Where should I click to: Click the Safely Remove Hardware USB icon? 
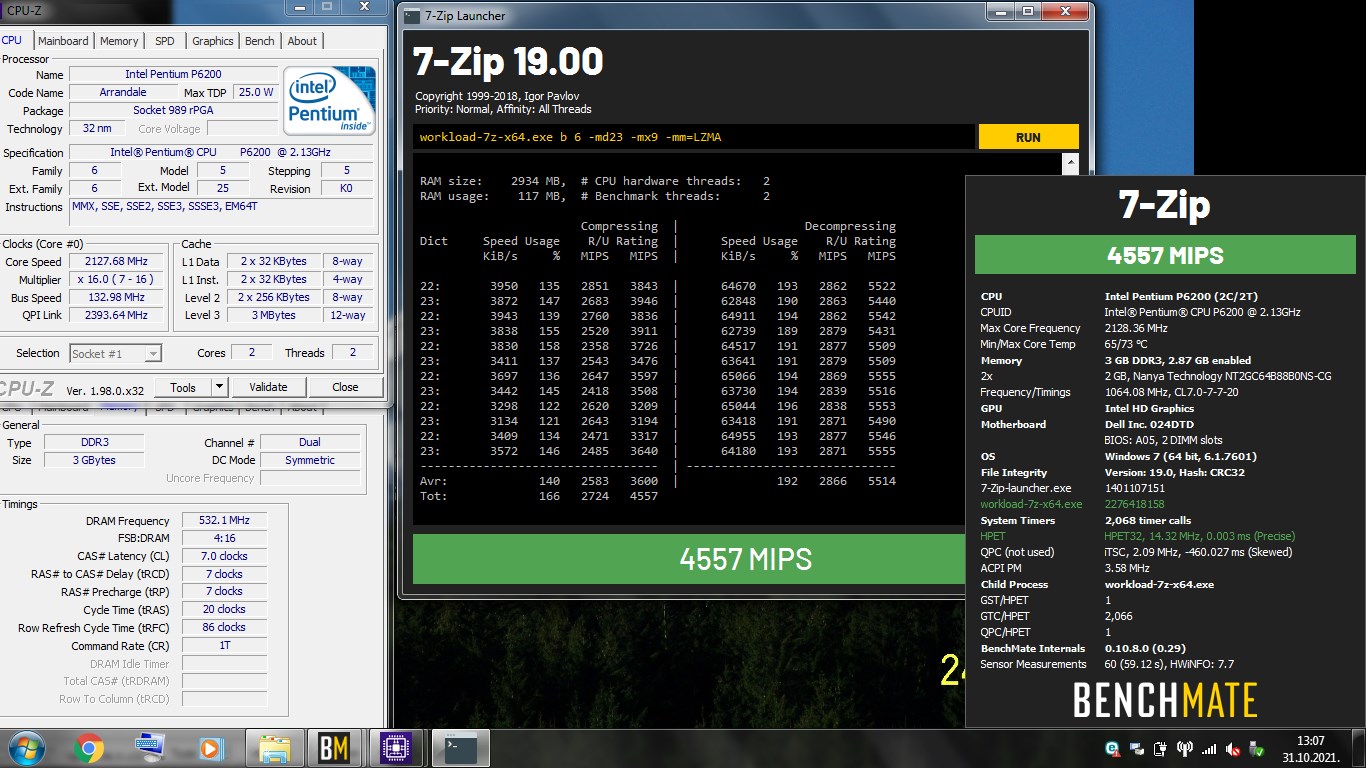(x=1258, y=749)
